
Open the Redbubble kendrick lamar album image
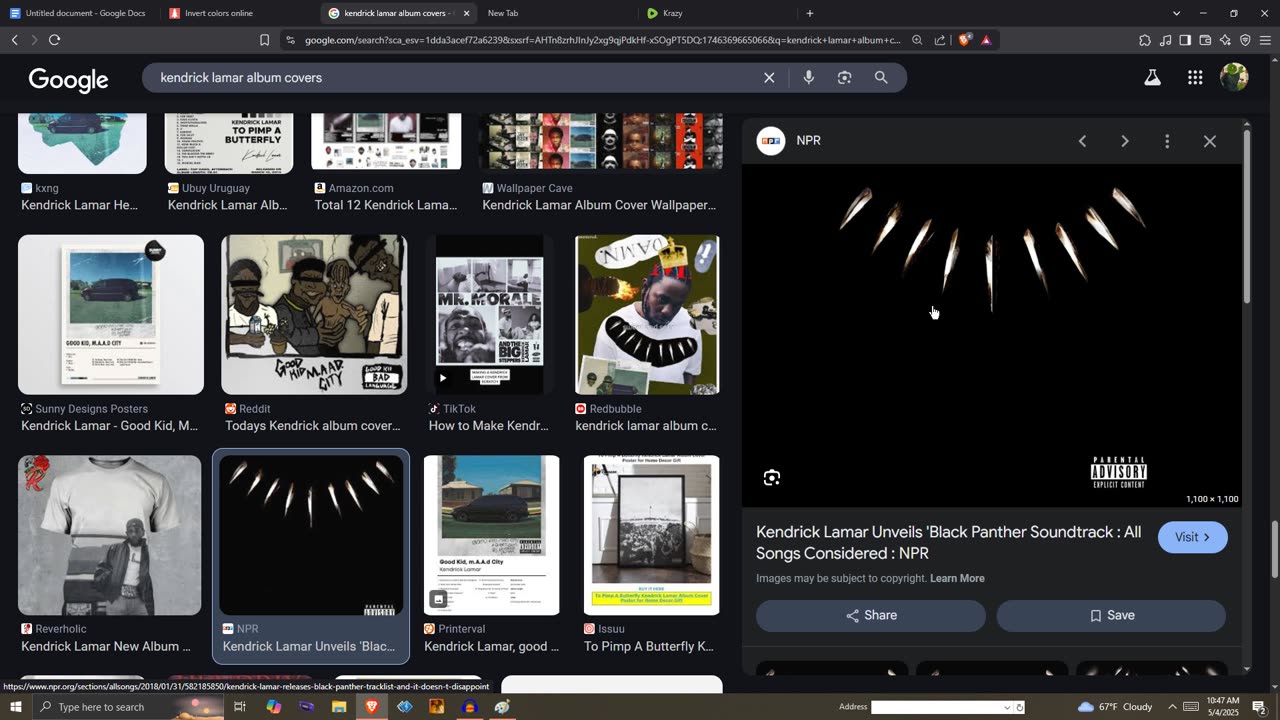[647, 314]
